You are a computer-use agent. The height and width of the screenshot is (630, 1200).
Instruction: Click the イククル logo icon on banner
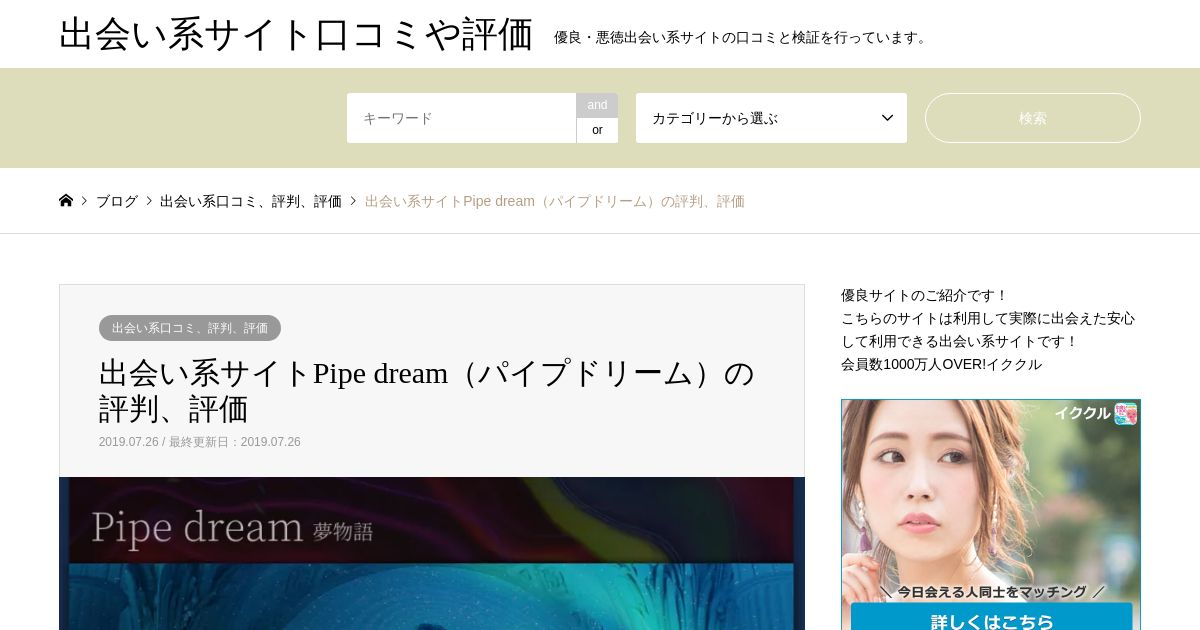1126,413
